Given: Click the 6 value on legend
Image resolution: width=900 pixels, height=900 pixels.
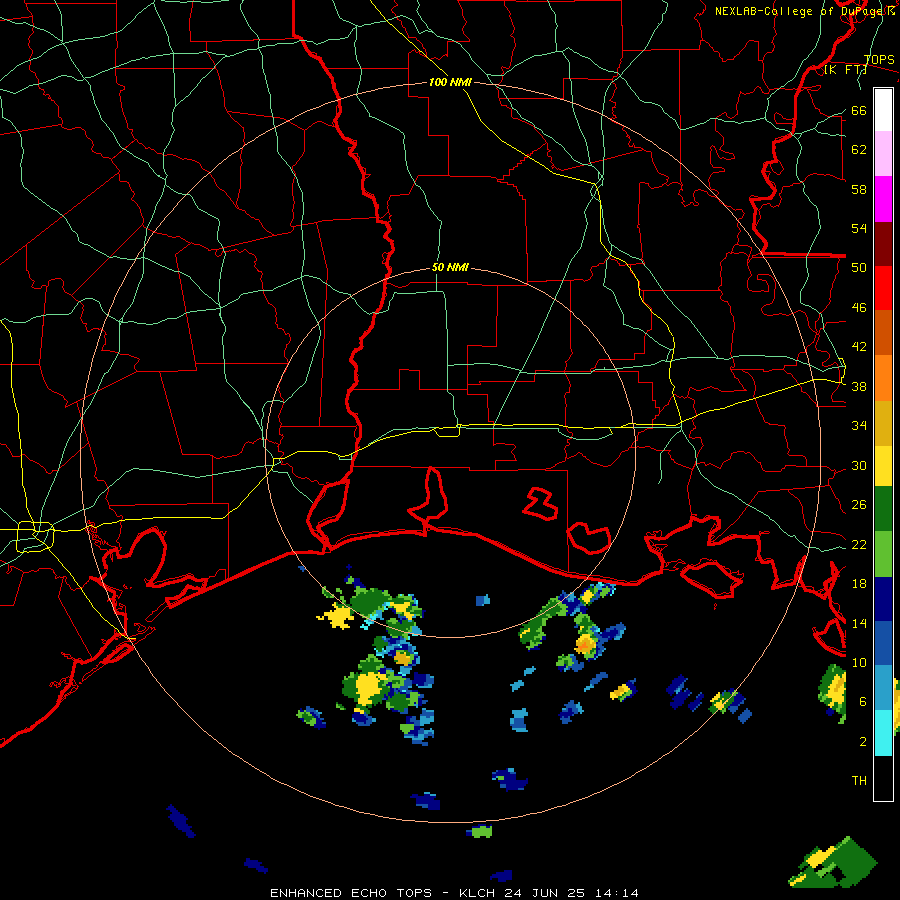Looking at the screenshot, I should tap(863, 702).
